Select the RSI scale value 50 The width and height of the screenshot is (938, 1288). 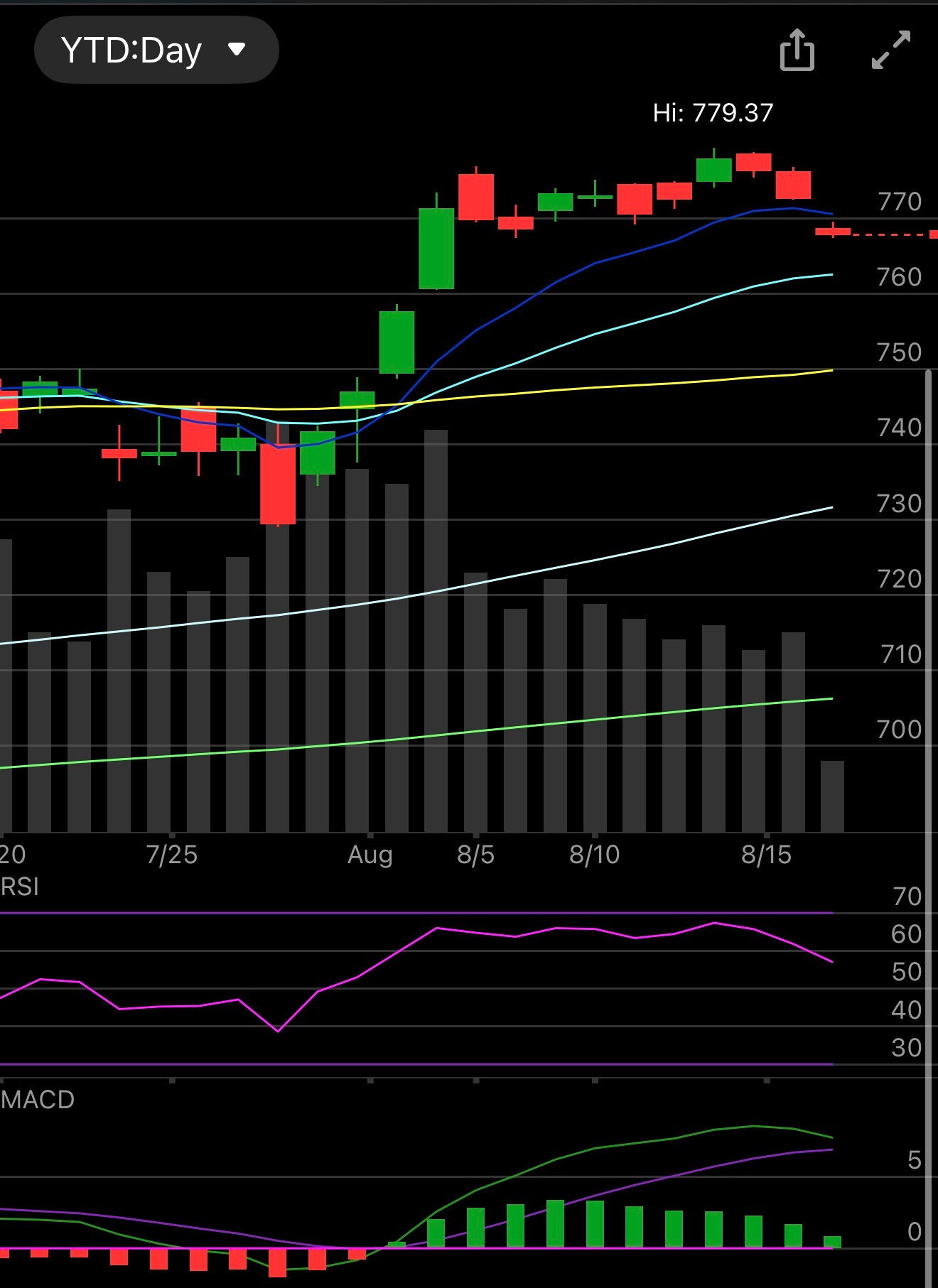907,972
